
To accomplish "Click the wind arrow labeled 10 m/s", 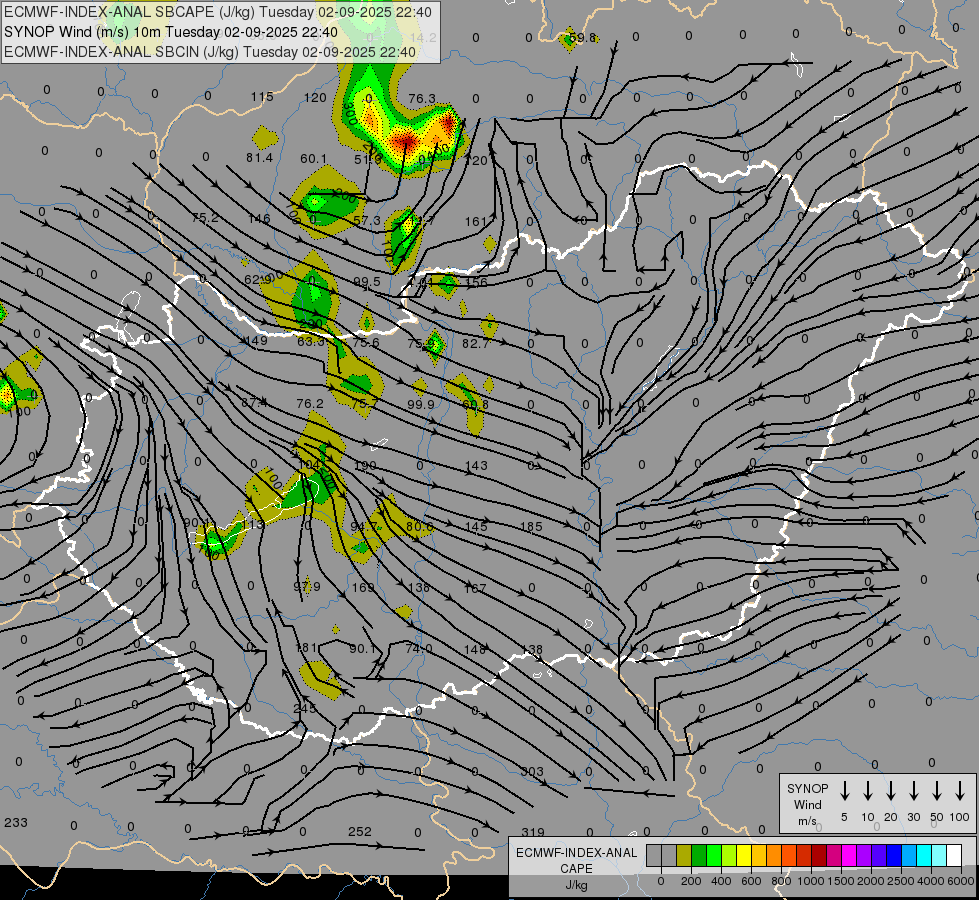I will [868, 790].
